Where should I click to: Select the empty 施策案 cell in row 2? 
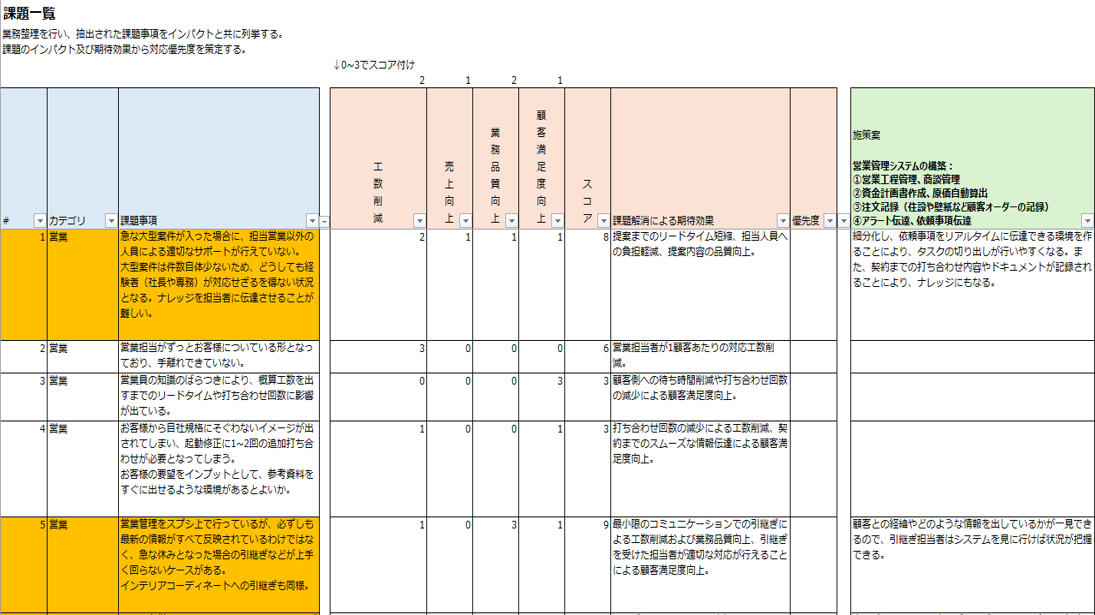(x=972, y=357)
